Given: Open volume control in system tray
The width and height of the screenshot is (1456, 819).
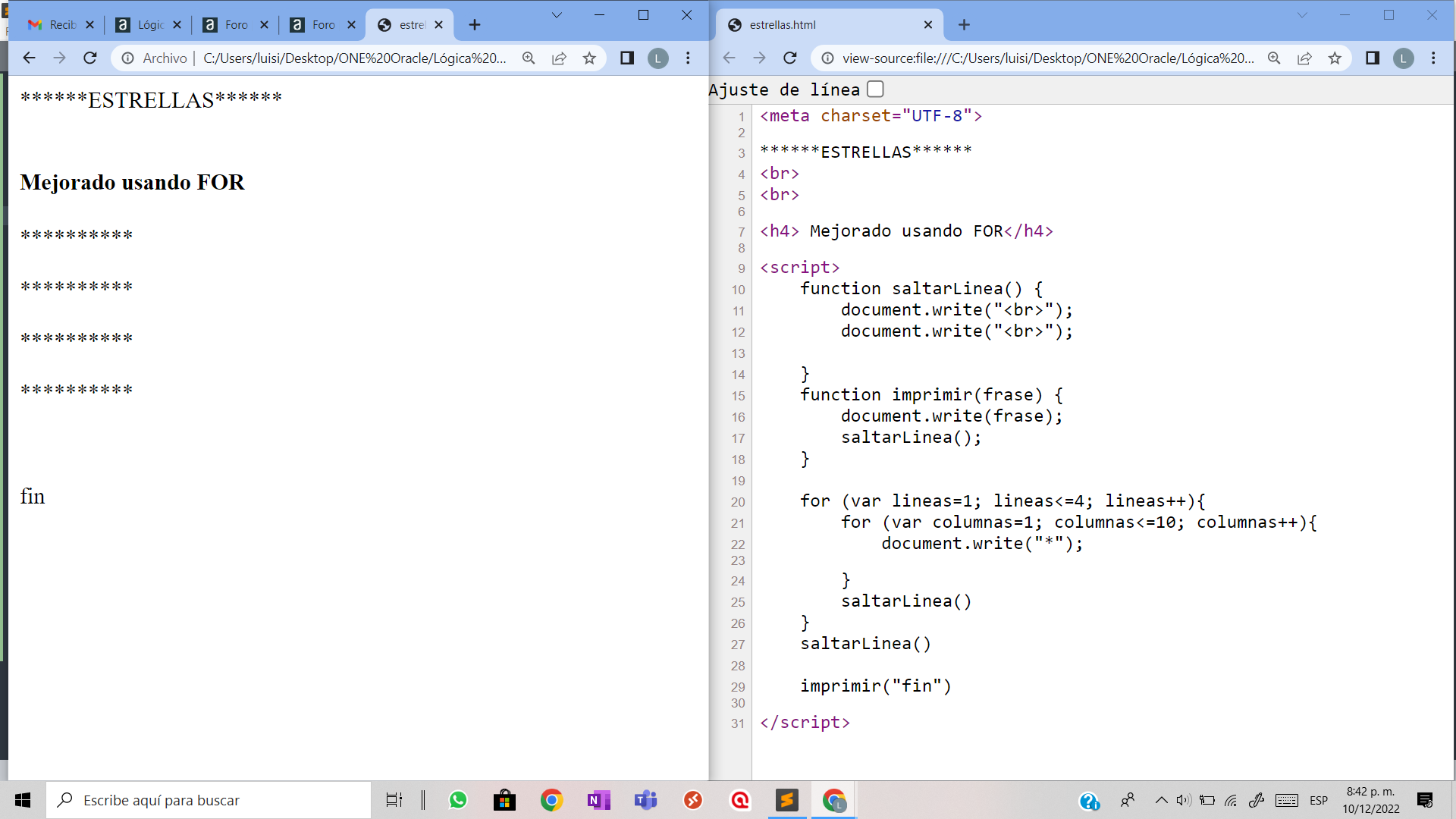Looking at the screenshot, I should coord(1184,800).
